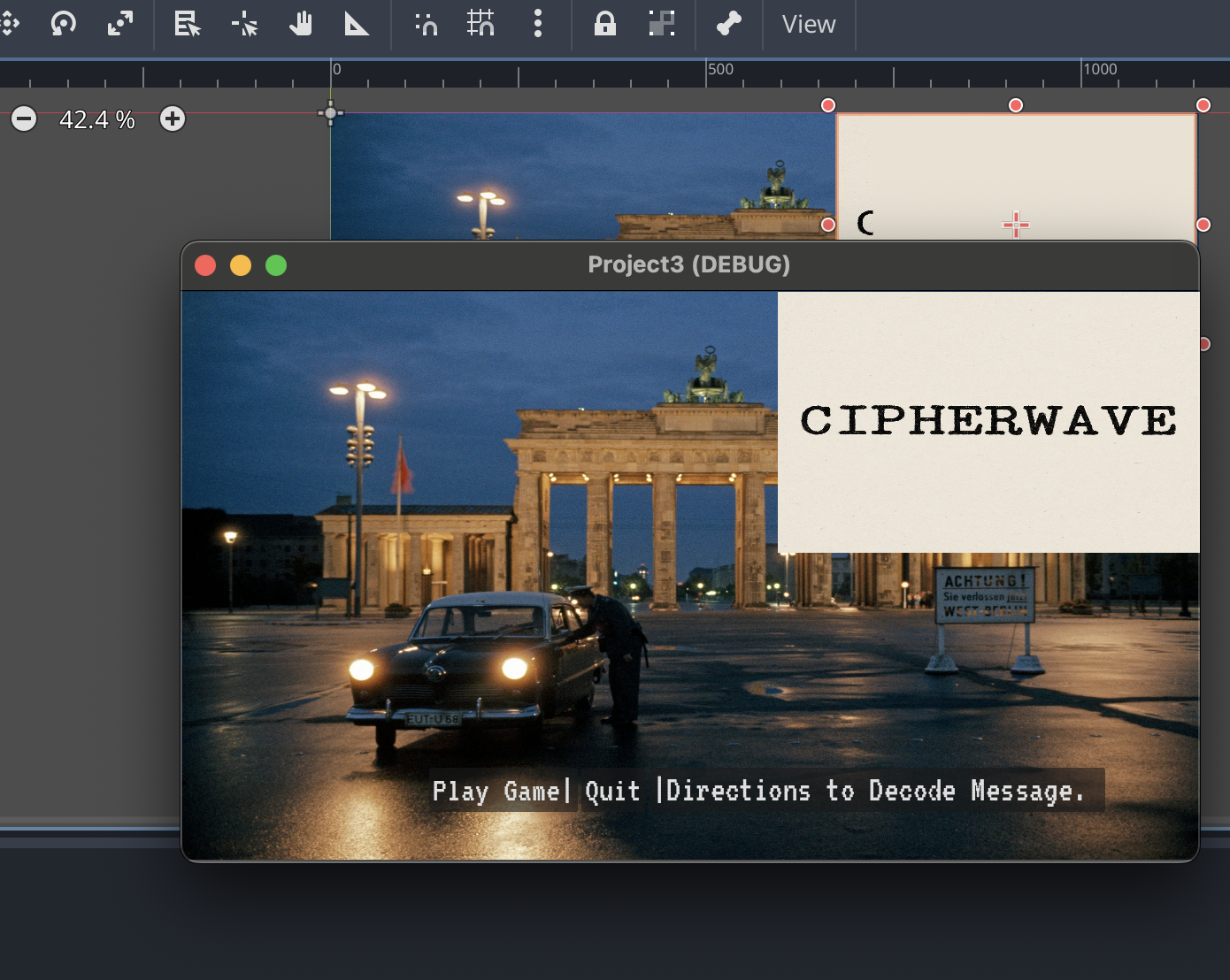Select the Pan Mode hand tool

[x=301, y=24]
